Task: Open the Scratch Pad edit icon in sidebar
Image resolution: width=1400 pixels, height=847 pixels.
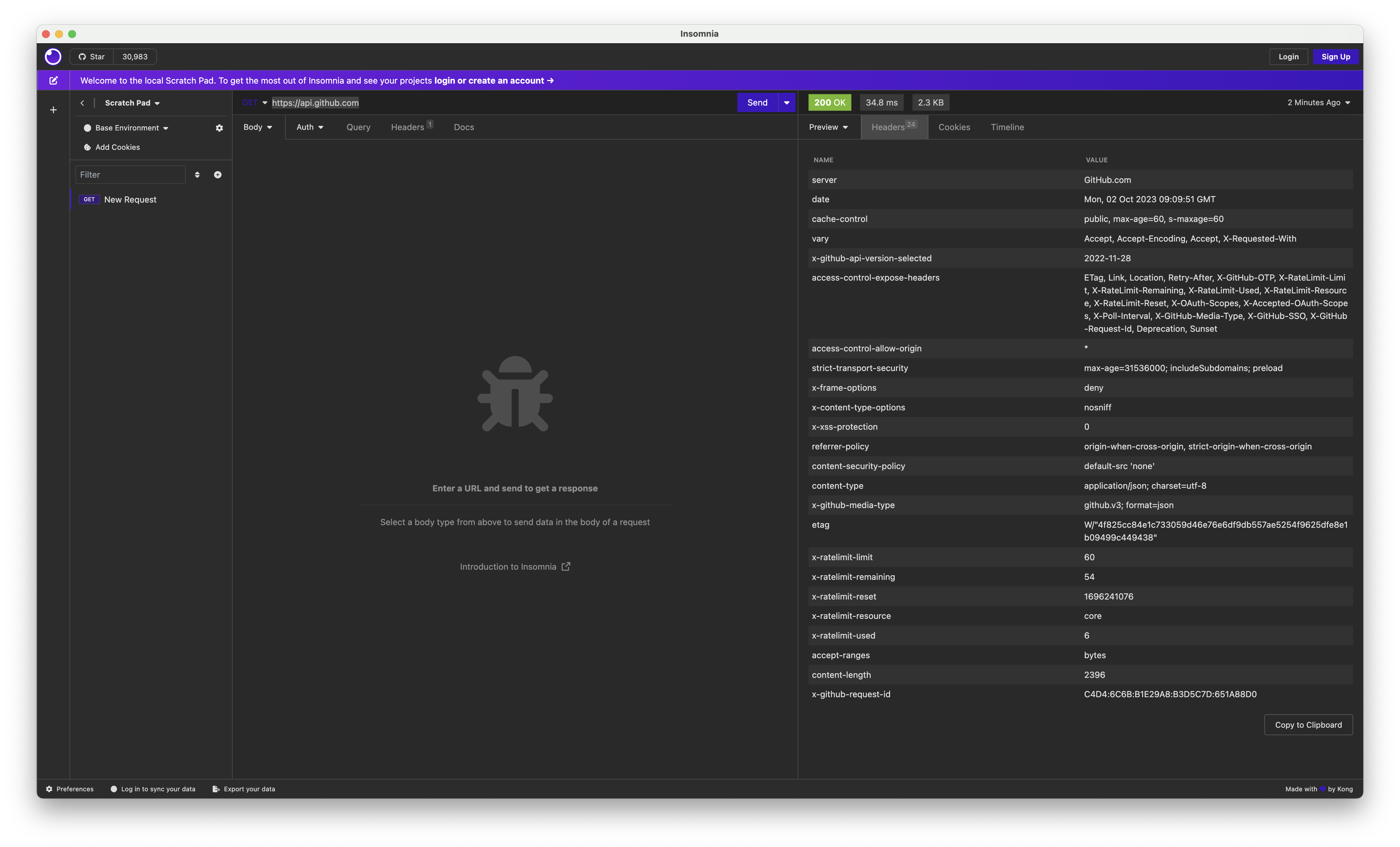Action: coord(53,80)
